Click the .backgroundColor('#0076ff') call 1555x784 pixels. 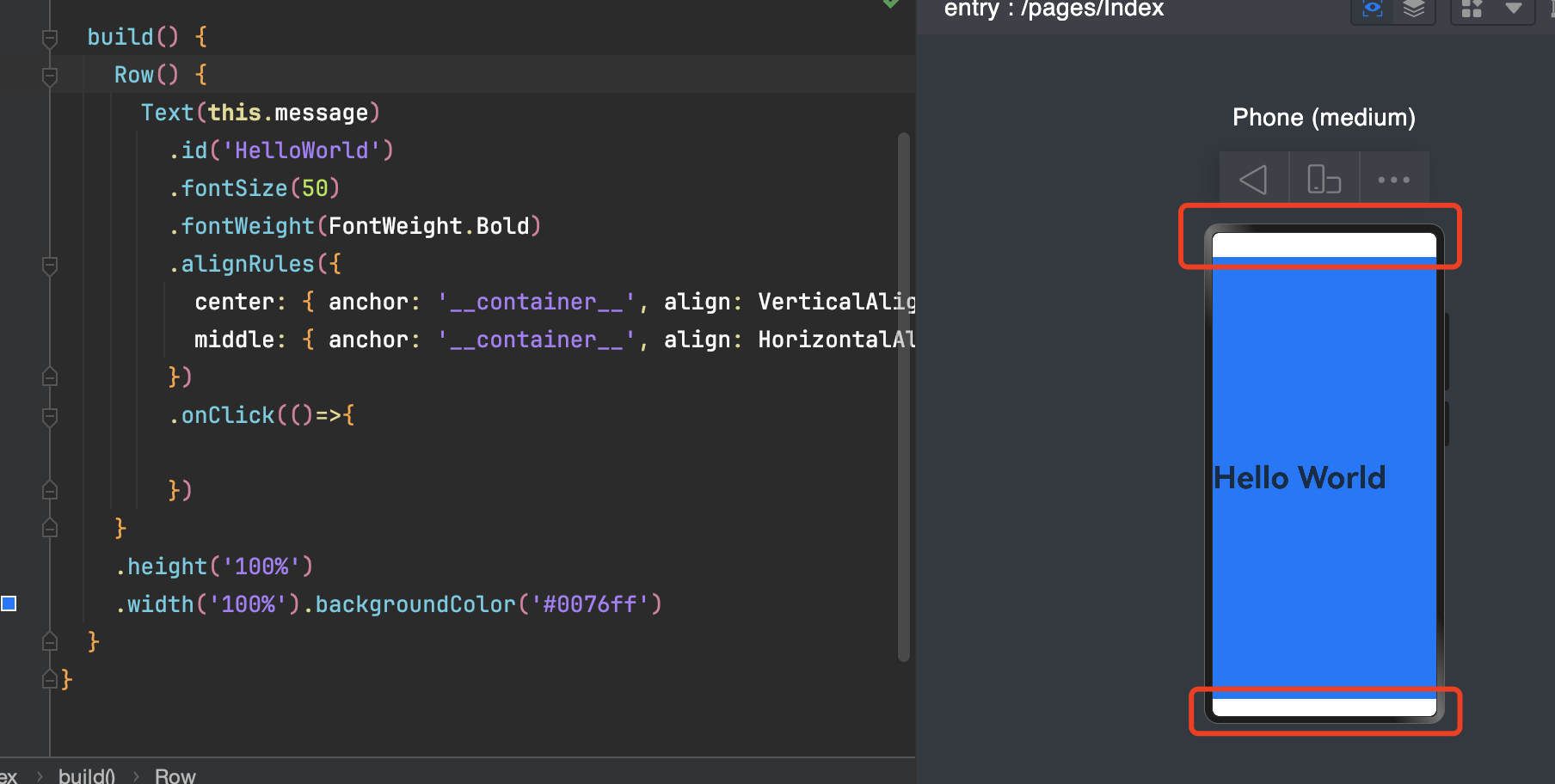tap(482, 604)
